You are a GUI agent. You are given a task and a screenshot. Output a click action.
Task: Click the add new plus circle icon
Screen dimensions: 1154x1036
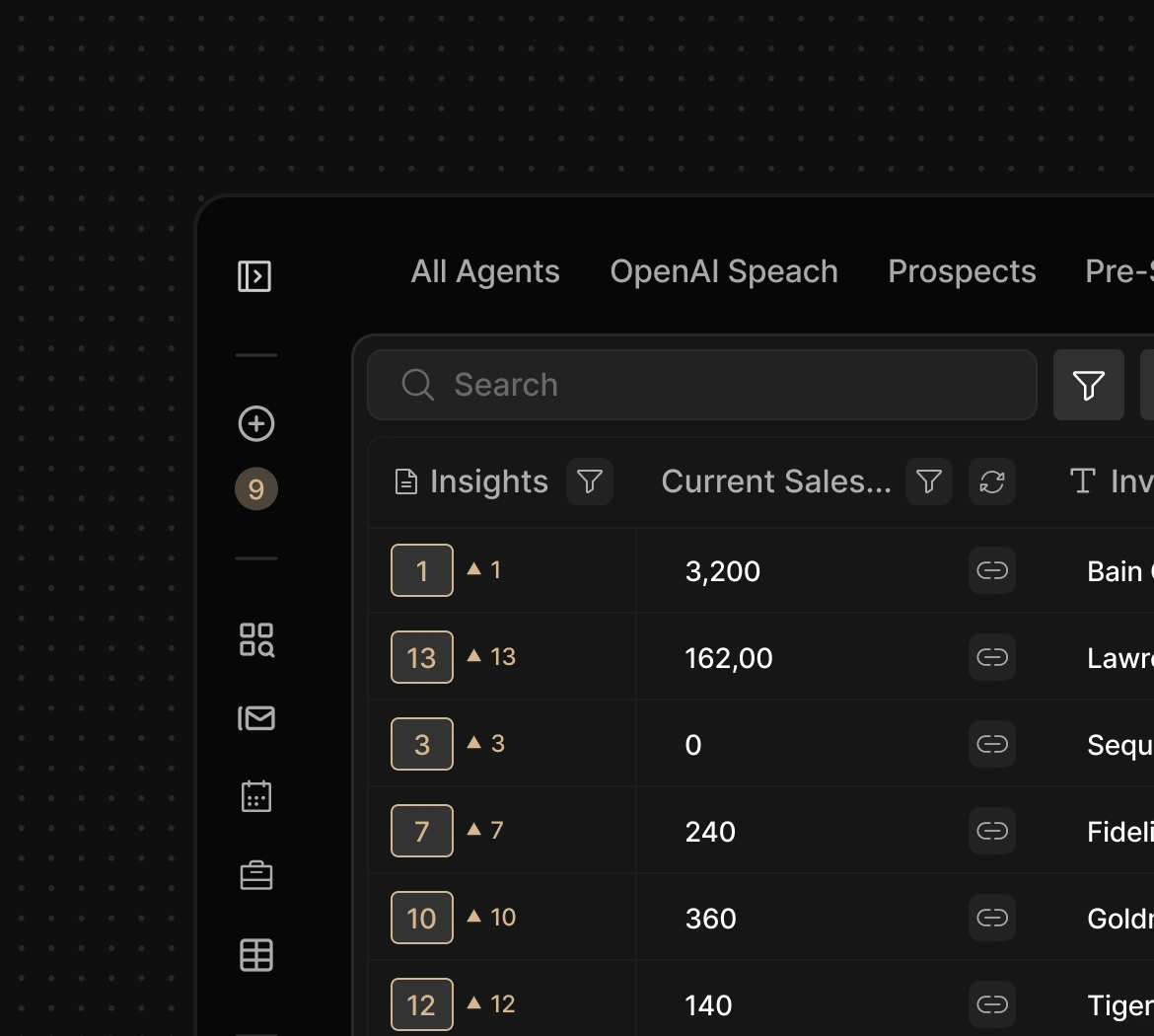point(256,424)
